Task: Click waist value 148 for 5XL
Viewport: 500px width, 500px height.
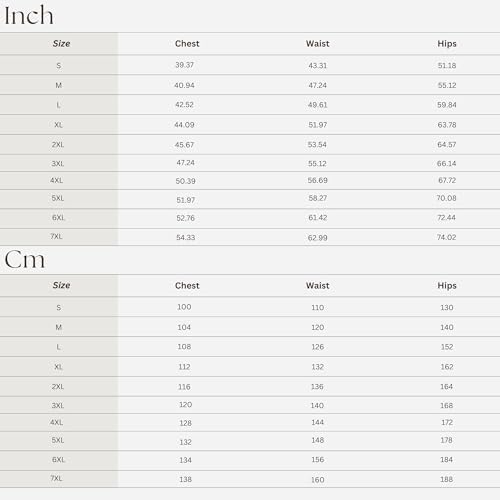Action: 317,440
